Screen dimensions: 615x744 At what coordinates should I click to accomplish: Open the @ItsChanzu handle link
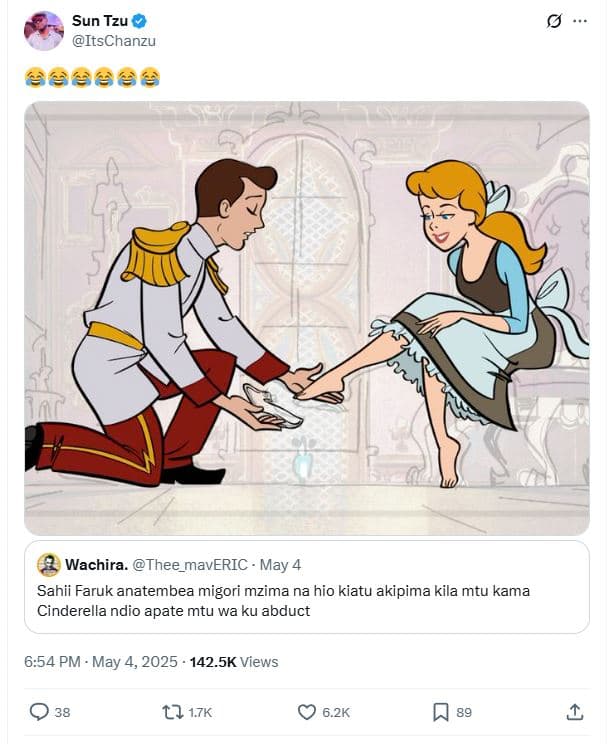pyautogui.click(x=114, y=41)
